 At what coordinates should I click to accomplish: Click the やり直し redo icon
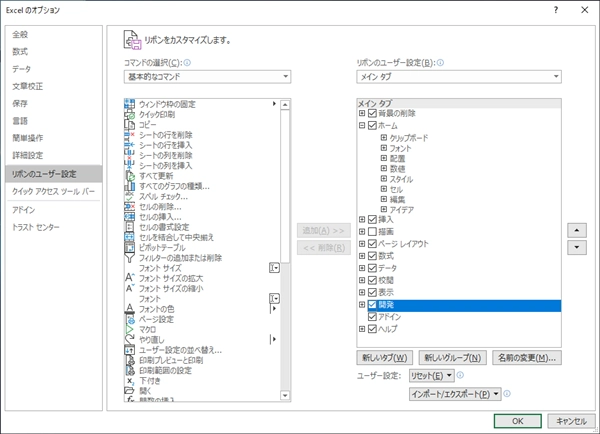129,339
